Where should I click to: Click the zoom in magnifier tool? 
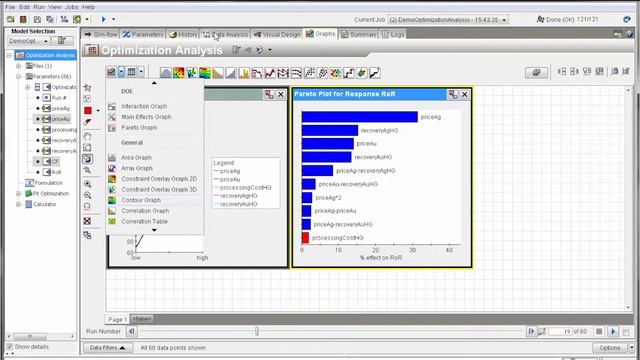[87, 184]
